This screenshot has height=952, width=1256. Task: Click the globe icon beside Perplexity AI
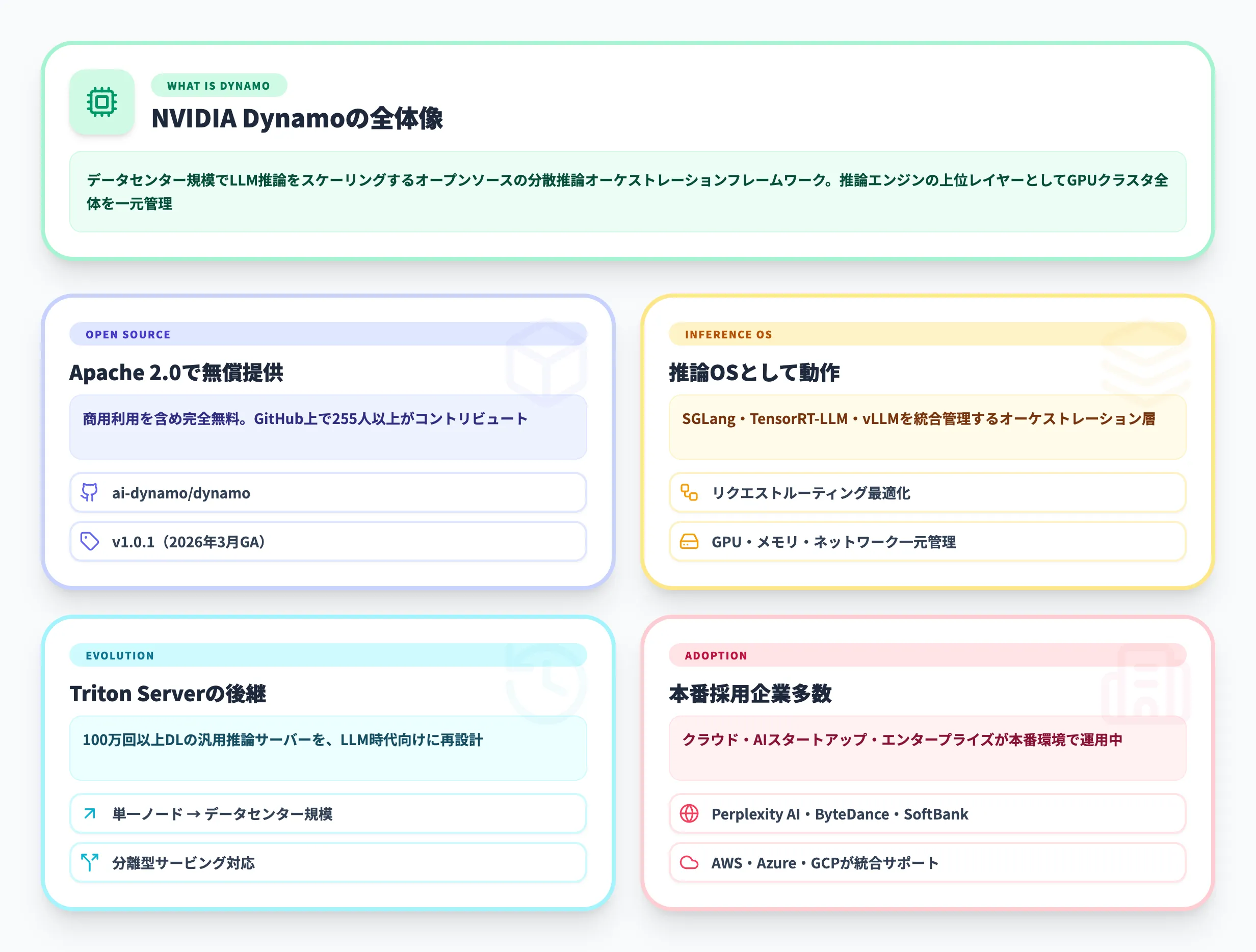tap(689, 813)
